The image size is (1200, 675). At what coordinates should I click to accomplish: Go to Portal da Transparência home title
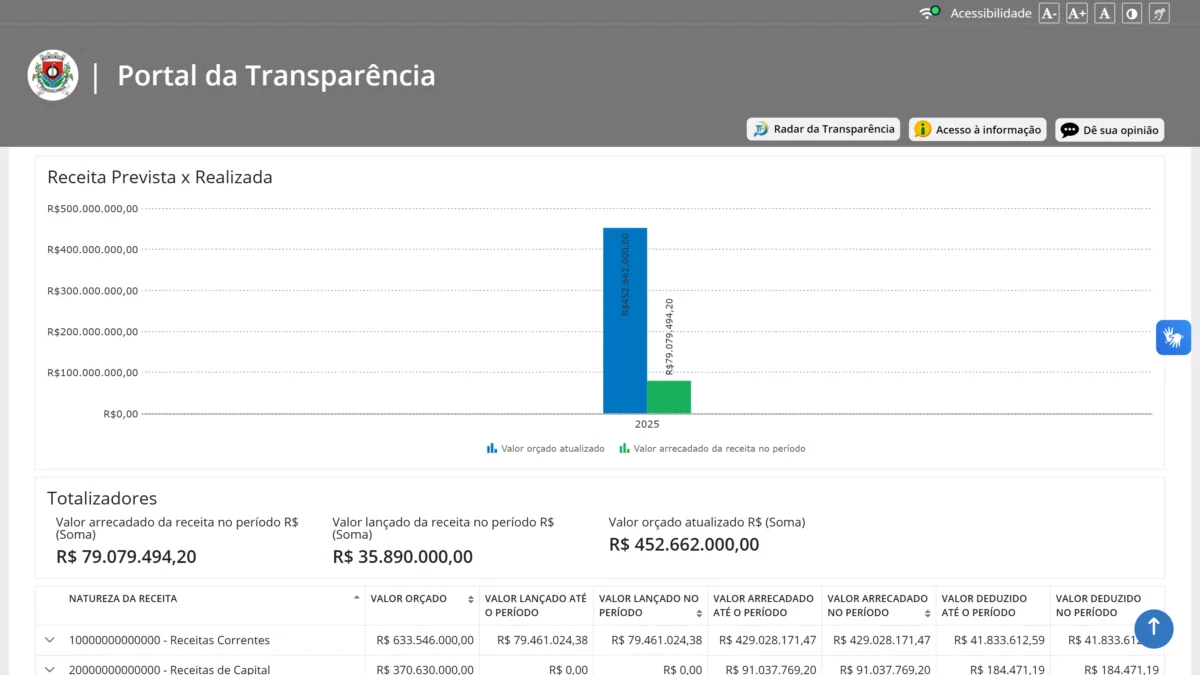(276, 75)
